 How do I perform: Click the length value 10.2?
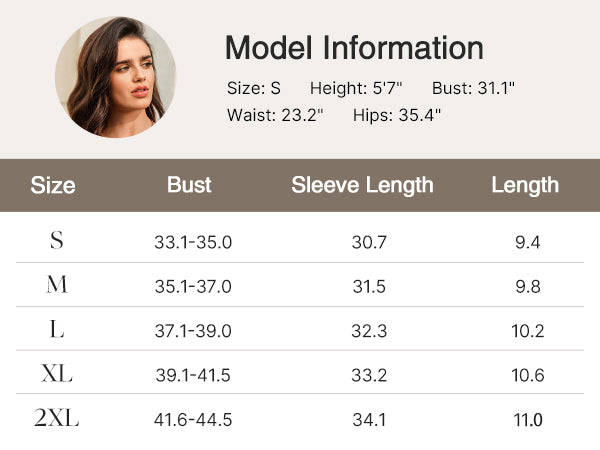[526, 331]
